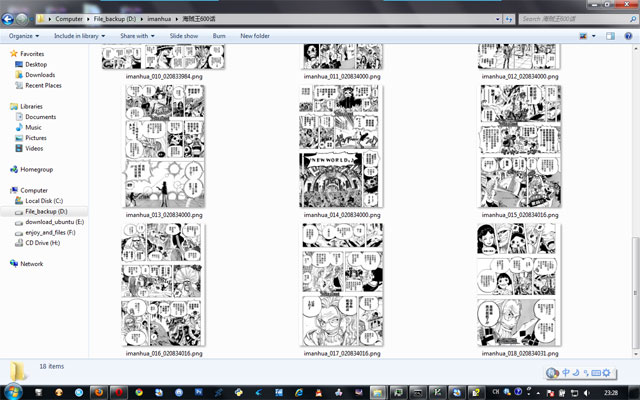
Task: Start Slide show of the images
Action: pos(184,36)
